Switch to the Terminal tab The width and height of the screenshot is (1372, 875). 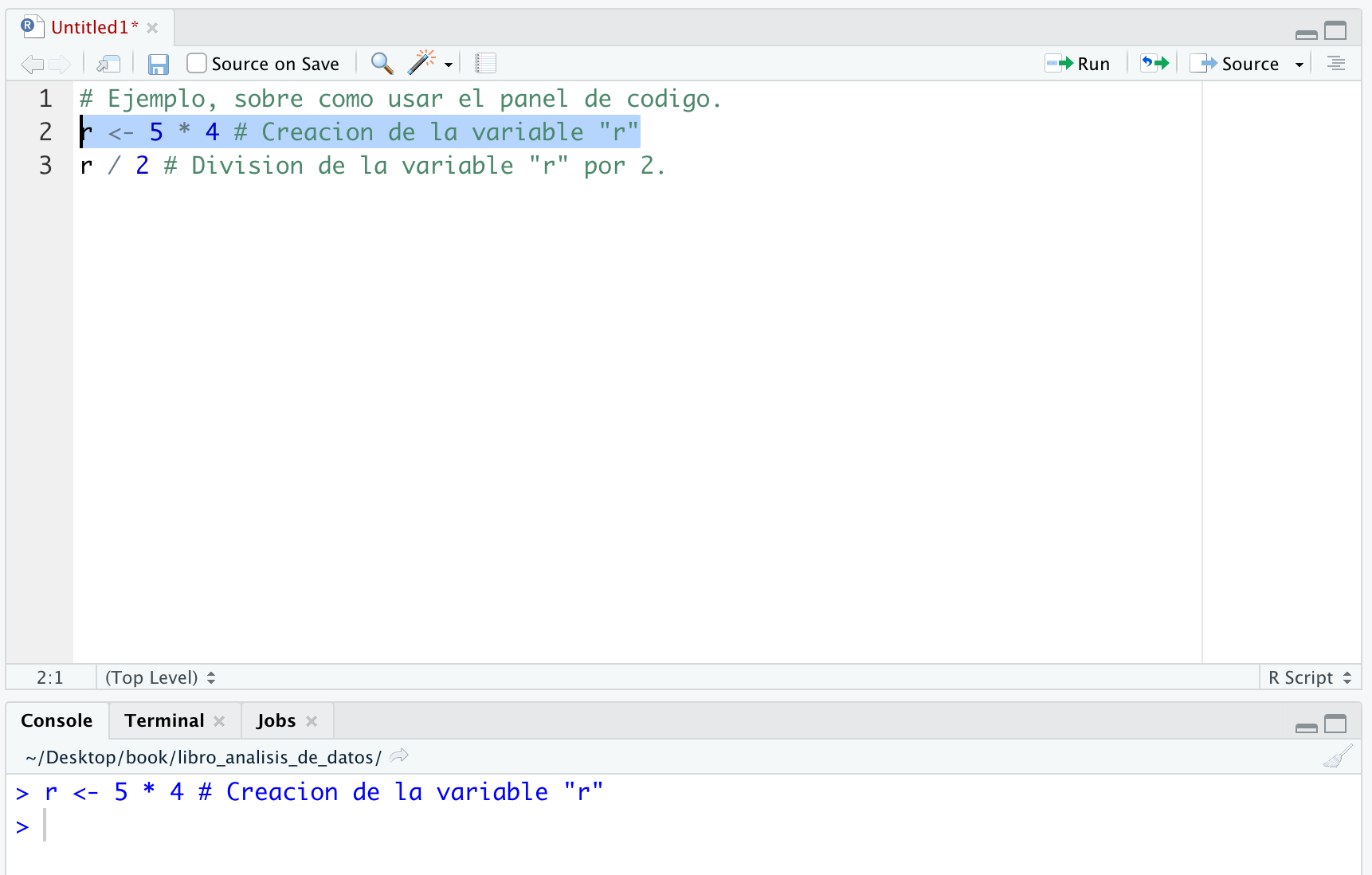163,720
